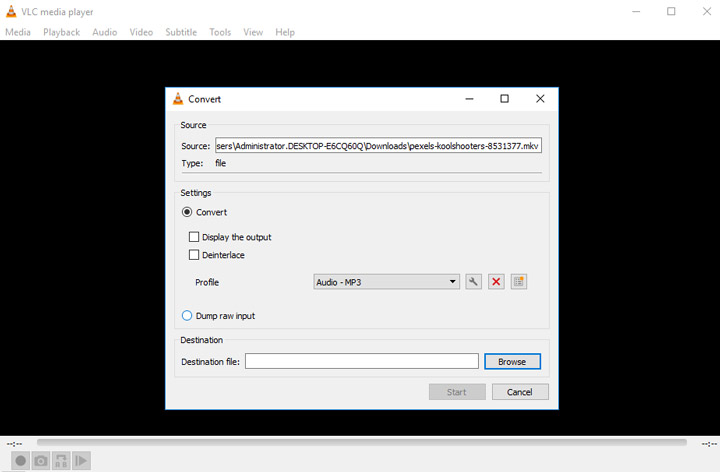Take a snapshot with camera icon

[x=41, y=461]
